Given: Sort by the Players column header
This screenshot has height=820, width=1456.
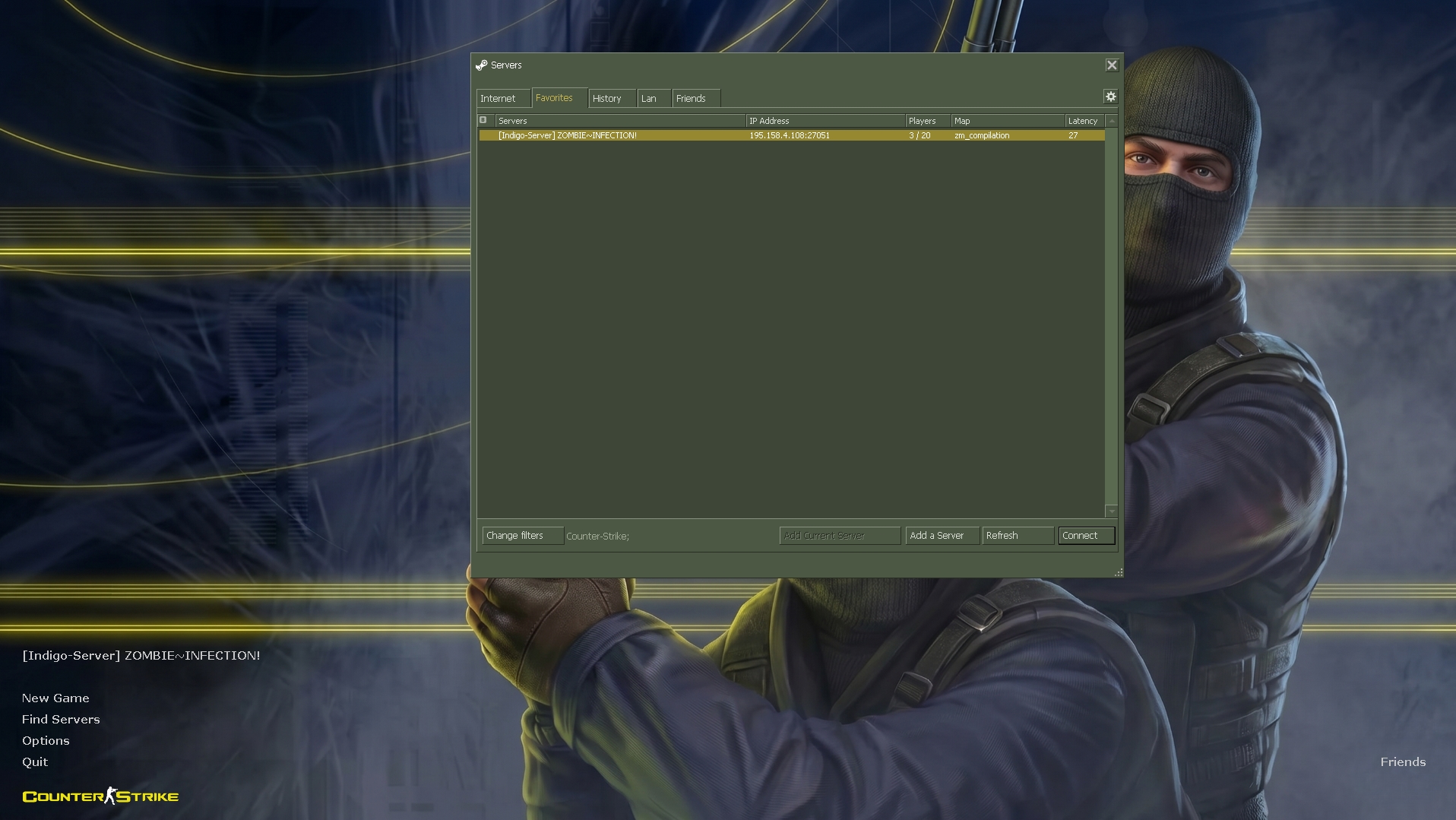Looking at the screenshot, I should (x=928, y=121).
